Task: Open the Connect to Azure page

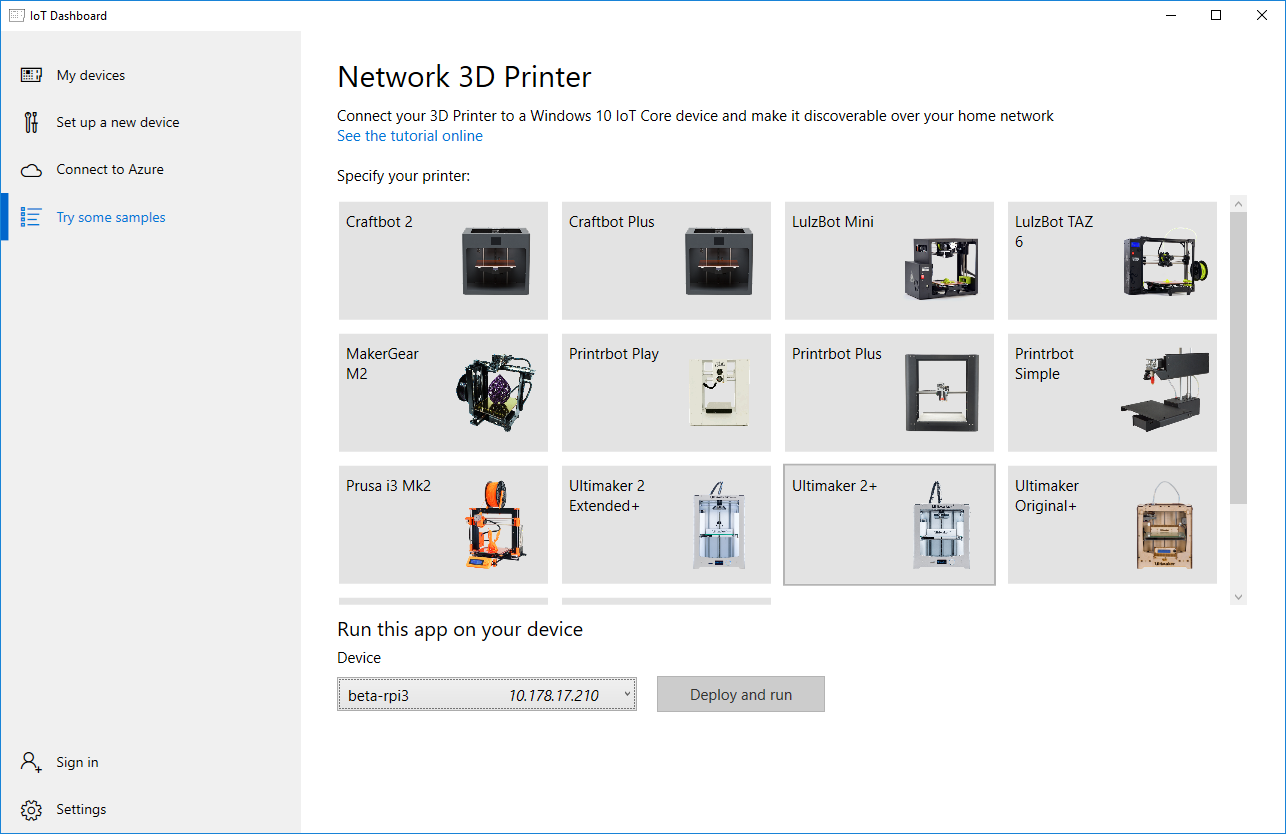Action: click(x=150, y=170)
